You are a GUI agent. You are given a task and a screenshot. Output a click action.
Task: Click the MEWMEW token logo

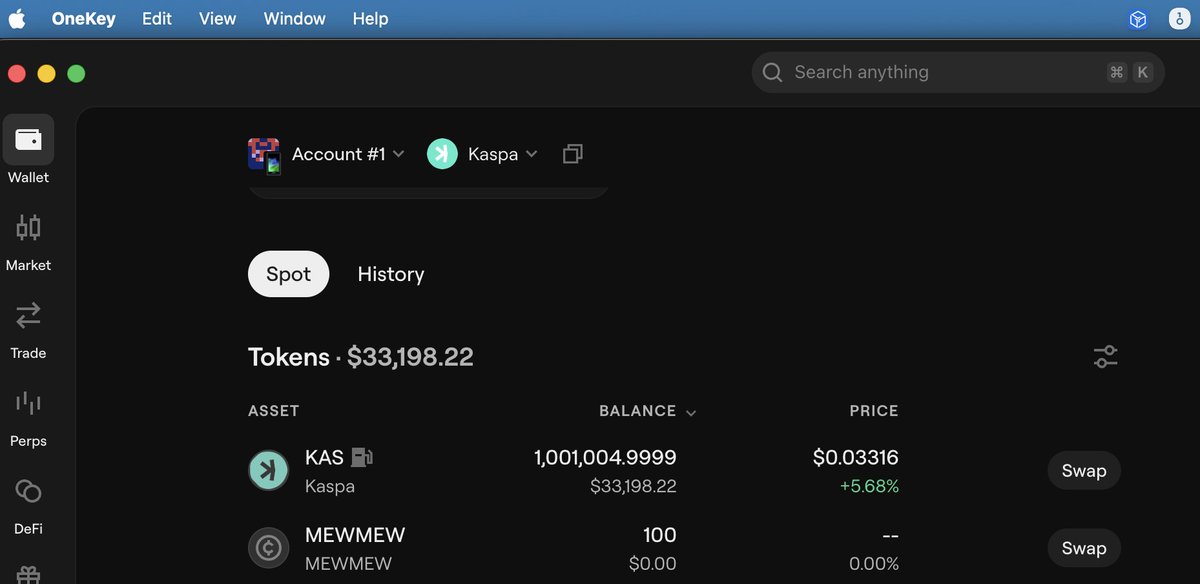coord(268,548)
